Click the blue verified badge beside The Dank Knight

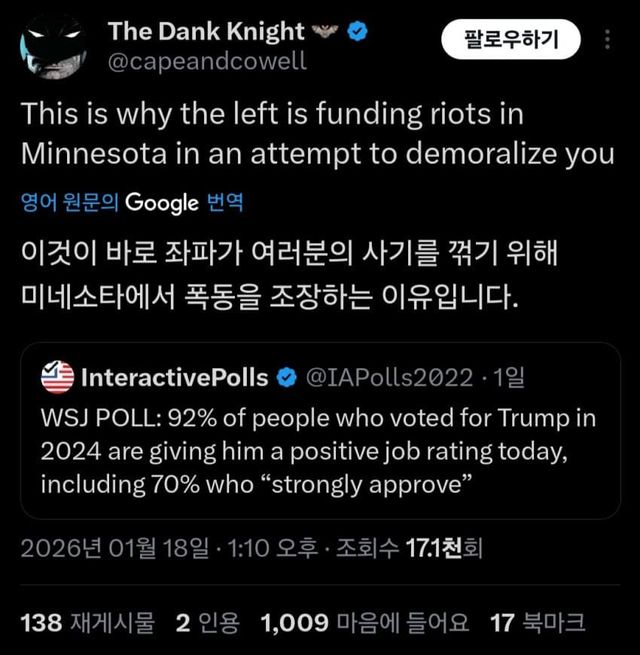[357, 32]
